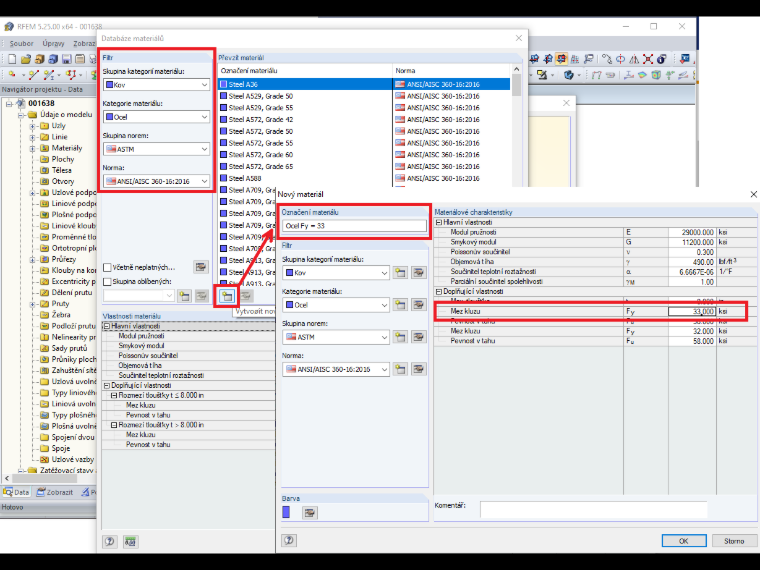Open Ocel dropdown in Nový materiál dialog

[335, 305]
